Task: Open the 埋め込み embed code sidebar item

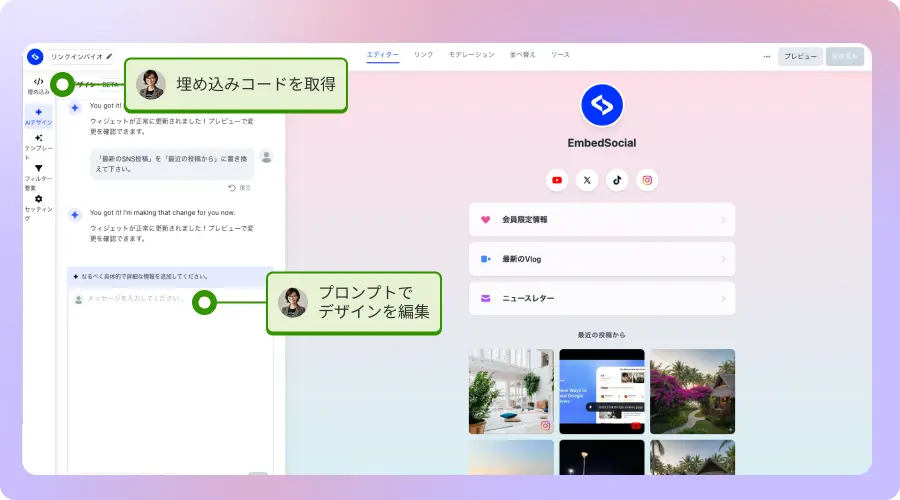Action: point(38,86)
